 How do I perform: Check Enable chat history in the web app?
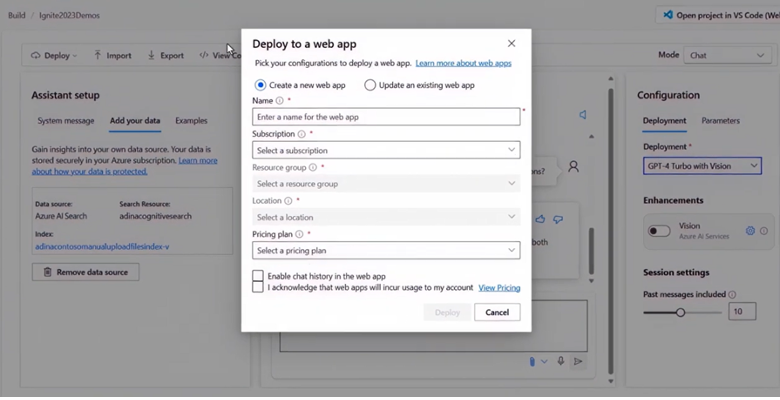pos(258,276)
